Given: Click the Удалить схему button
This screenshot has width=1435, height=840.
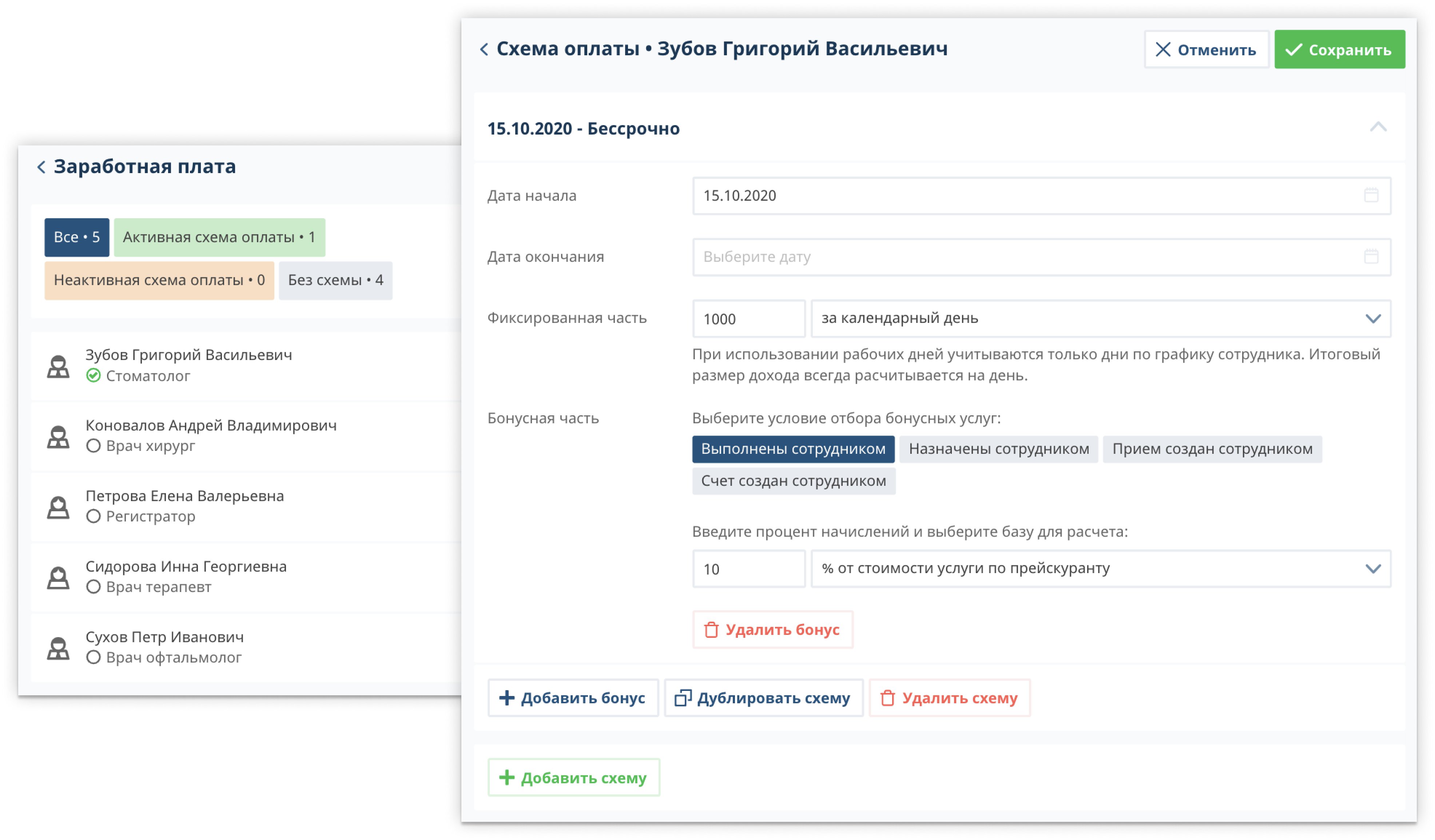Looking at the screenshot, I should 949,698.
